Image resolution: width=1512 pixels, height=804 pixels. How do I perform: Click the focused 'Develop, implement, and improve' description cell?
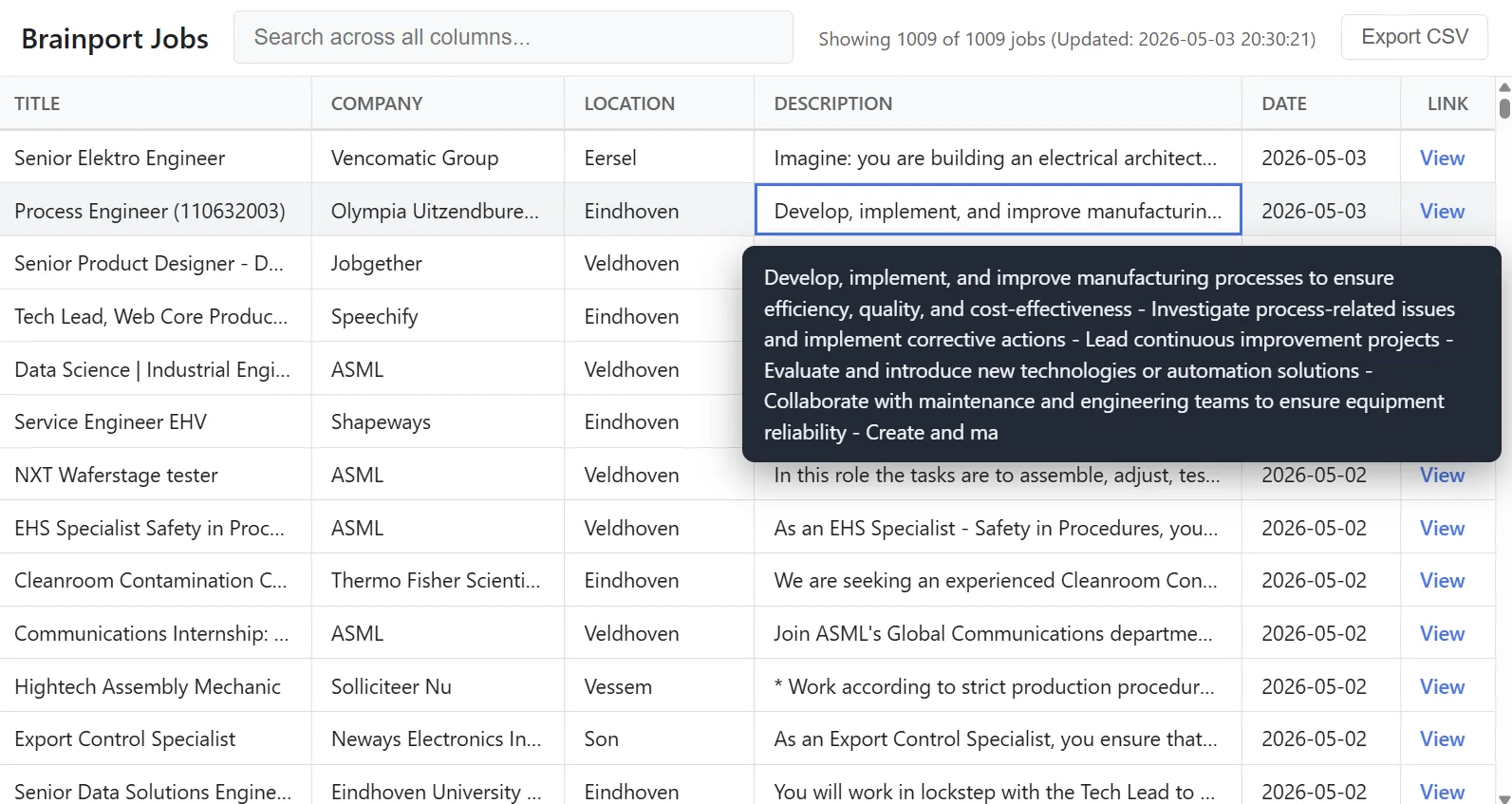tap(998, 210)
